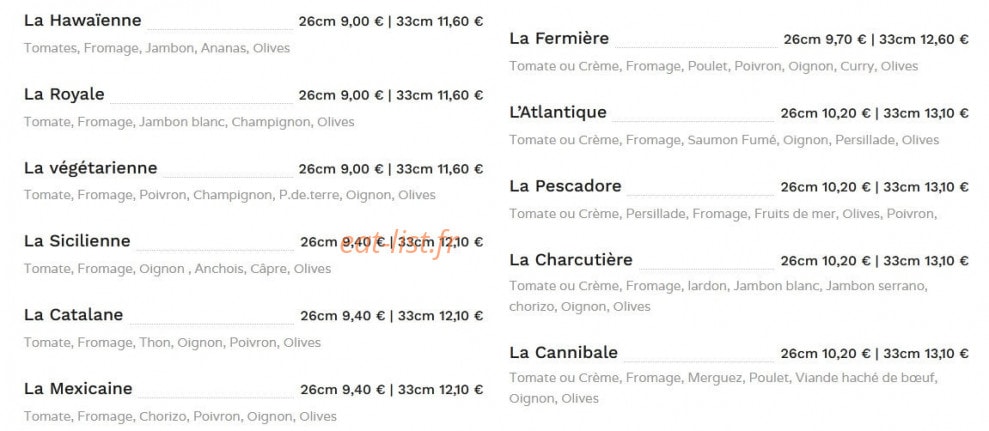Screen dimensions: 989x431
Task: Click L'Atlantique ingredients with Saumon Fumé
Action: pyautogui.click(x=724, y=140)
